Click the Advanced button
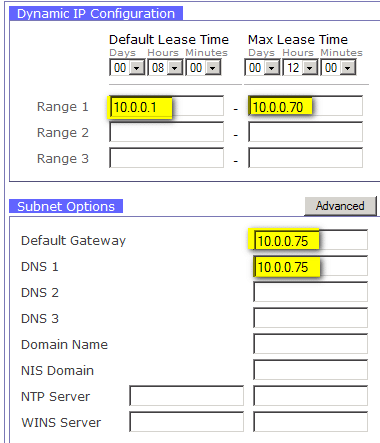 pyautogui.click(x=340, y=206)
